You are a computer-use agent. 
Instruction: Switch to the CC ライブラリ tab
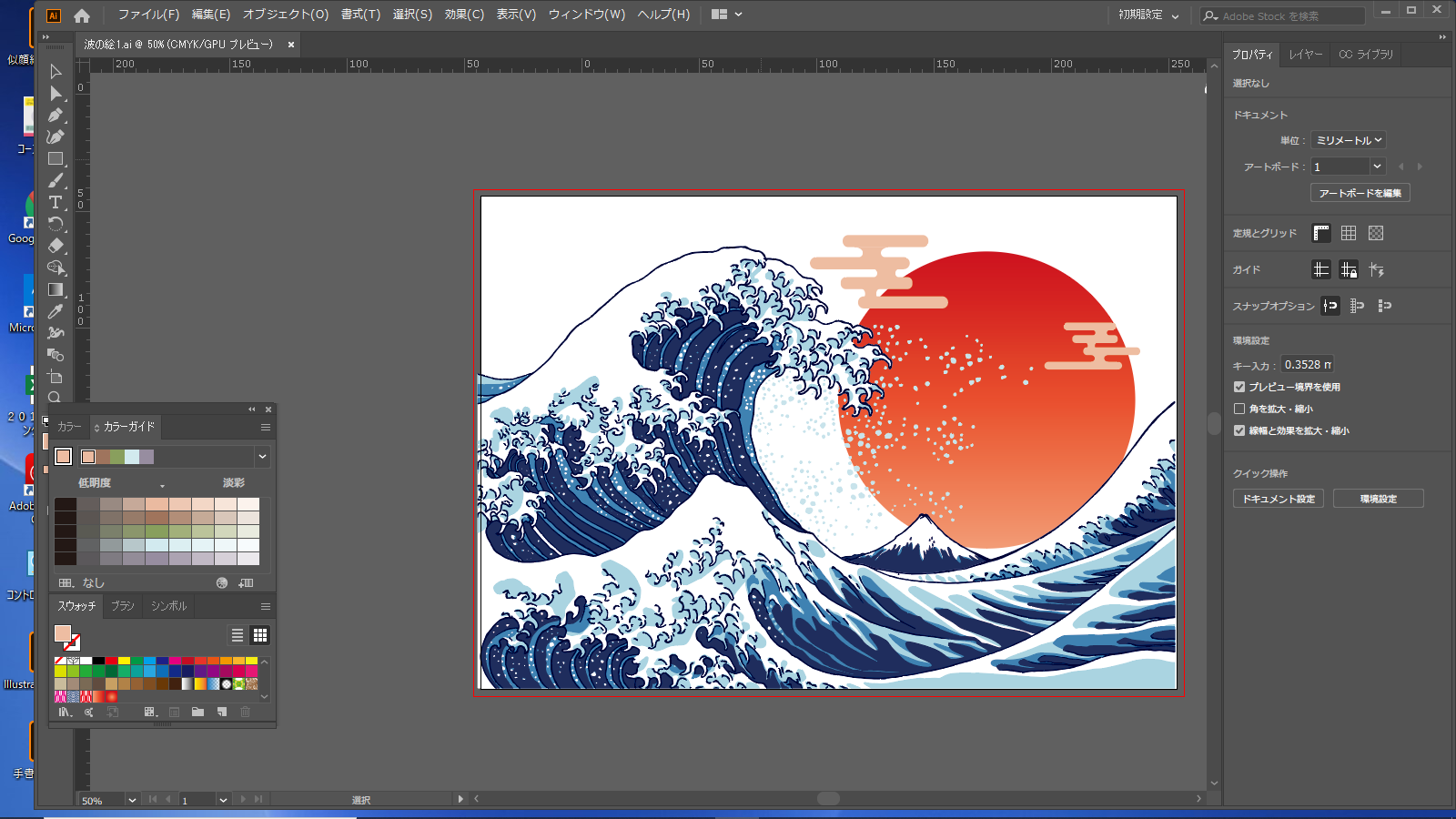(1366, 55)
